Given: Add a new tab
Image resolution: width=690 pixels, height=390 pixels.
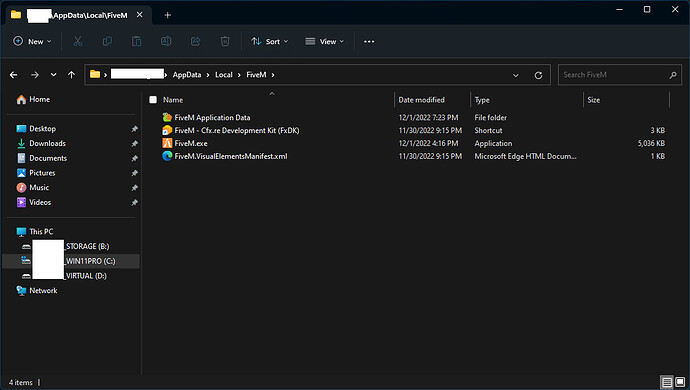Looking at the screenshot, I should 168,15.
